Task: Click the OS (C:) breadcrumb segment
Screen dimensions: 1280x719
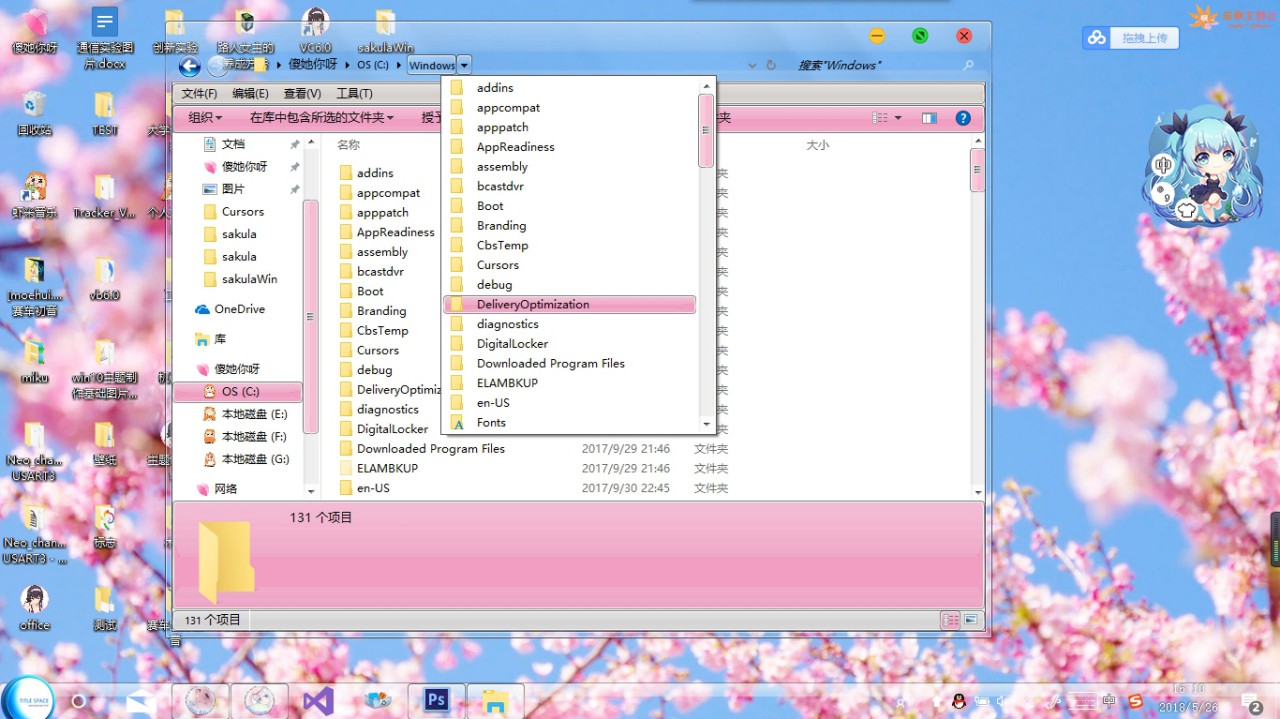Action: tap(372, 65)
